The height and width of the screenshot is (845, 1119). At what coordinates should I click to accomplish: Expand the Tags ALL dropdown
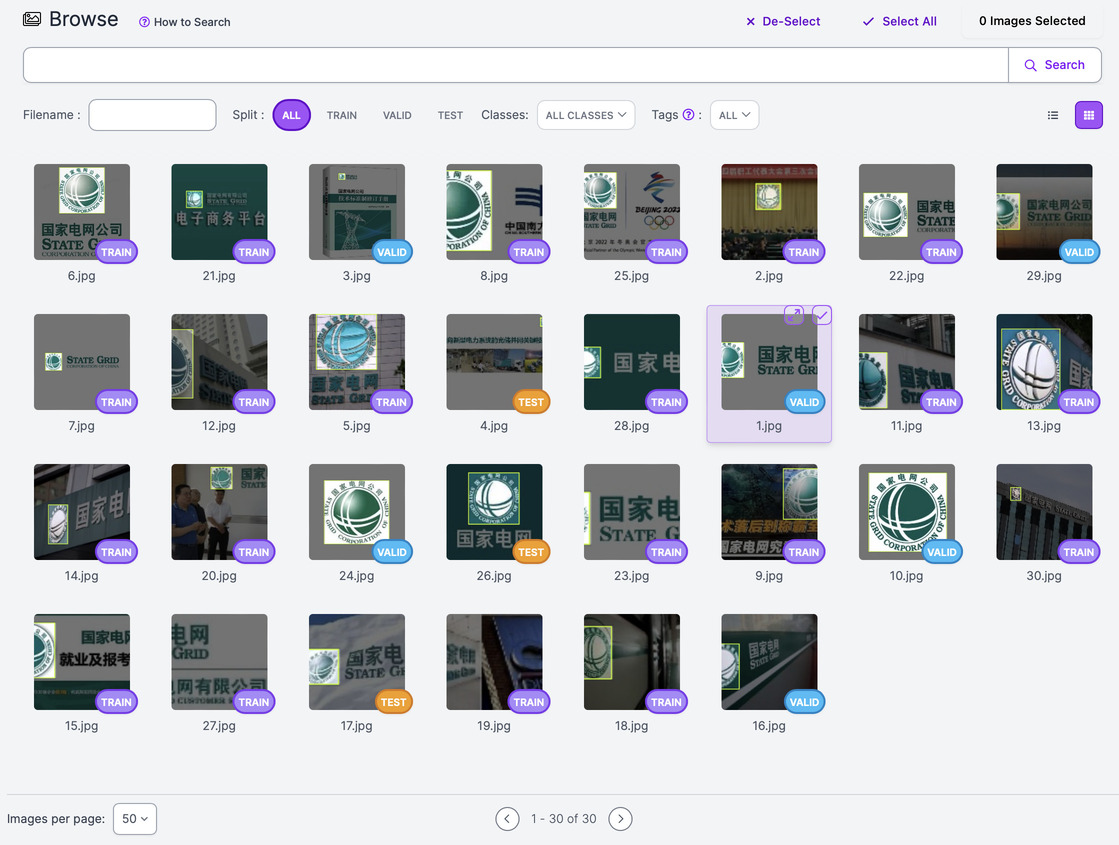734,115
